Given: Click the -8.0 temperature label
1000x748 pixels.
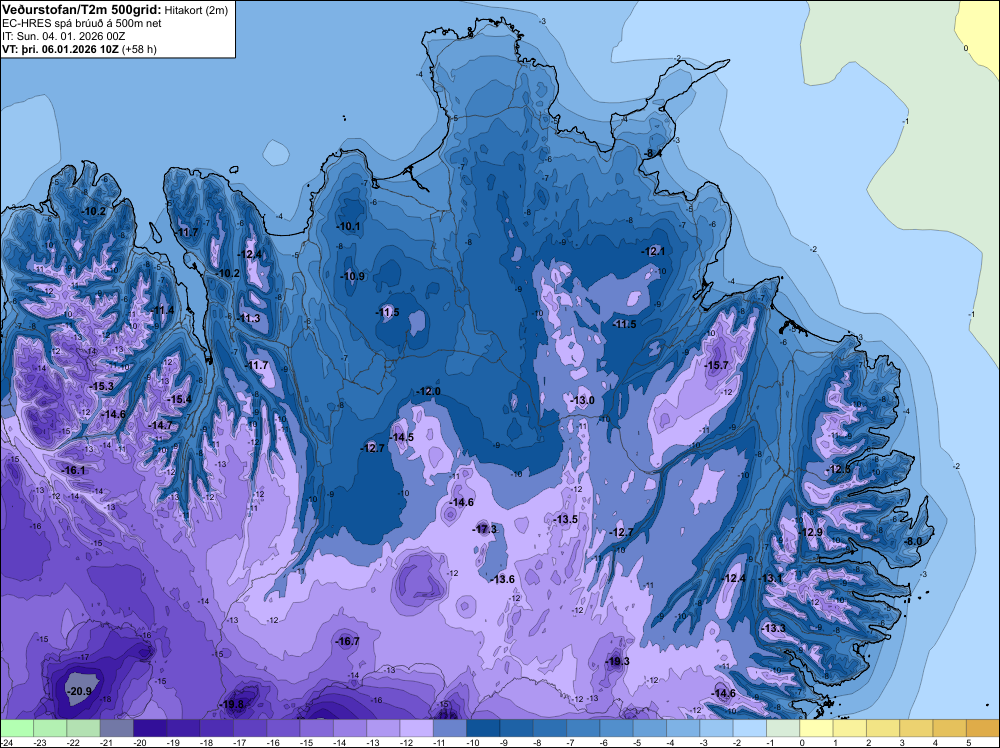Looking at the screenshot, I should 913,541.
